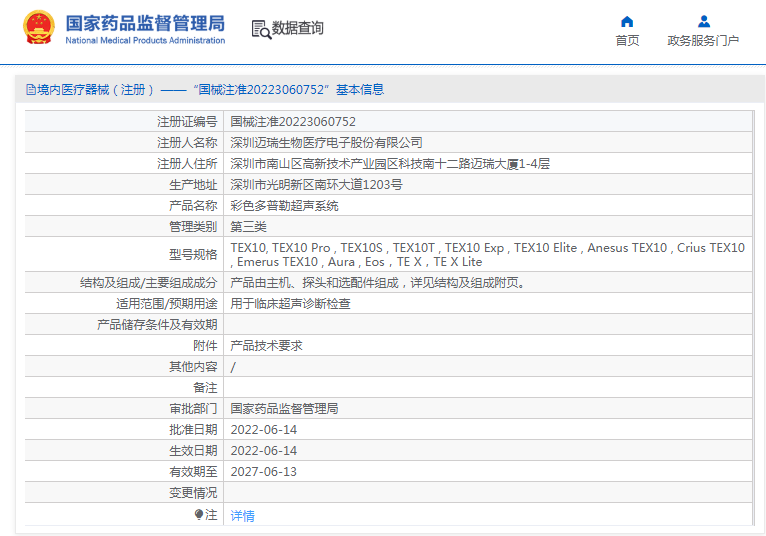Click intended use 用于临床超声诊断检查

click(x=291, y=304)
